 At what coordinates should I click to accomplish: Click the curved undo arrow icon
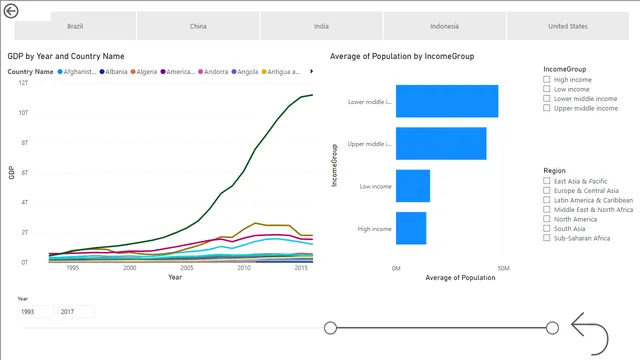point(590,334)
